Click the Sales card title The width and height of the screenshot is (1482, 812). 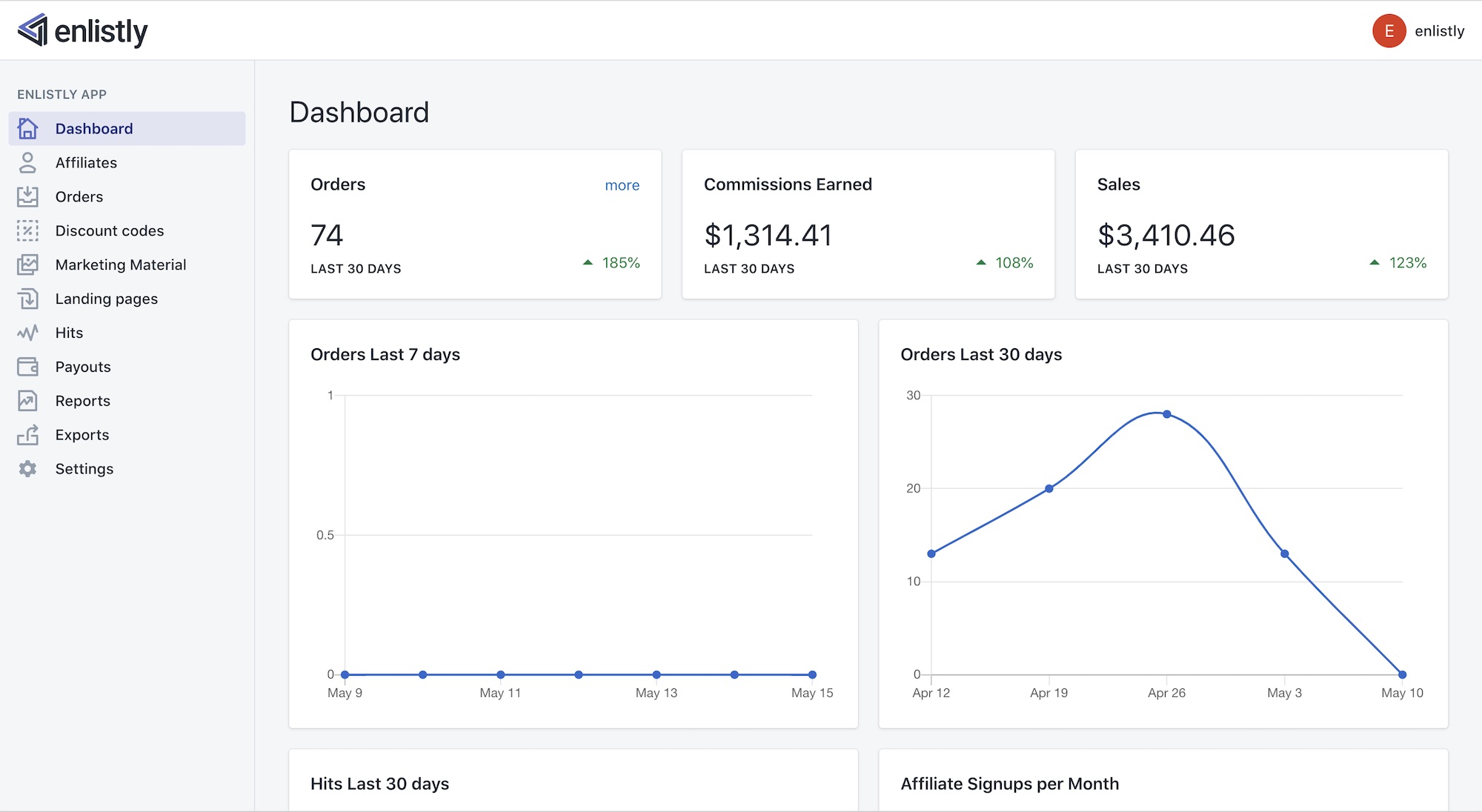point(1118,184)
